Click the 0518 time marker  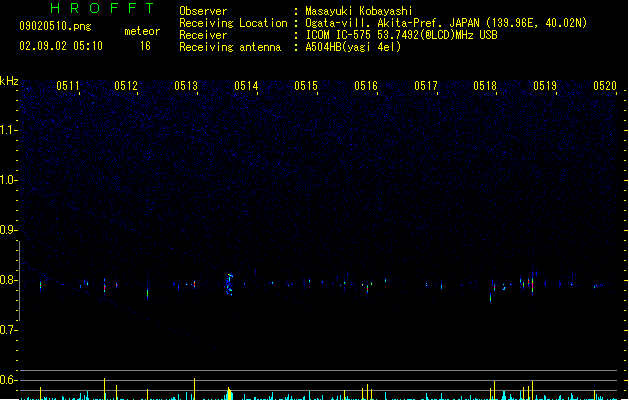click(485, 86)
